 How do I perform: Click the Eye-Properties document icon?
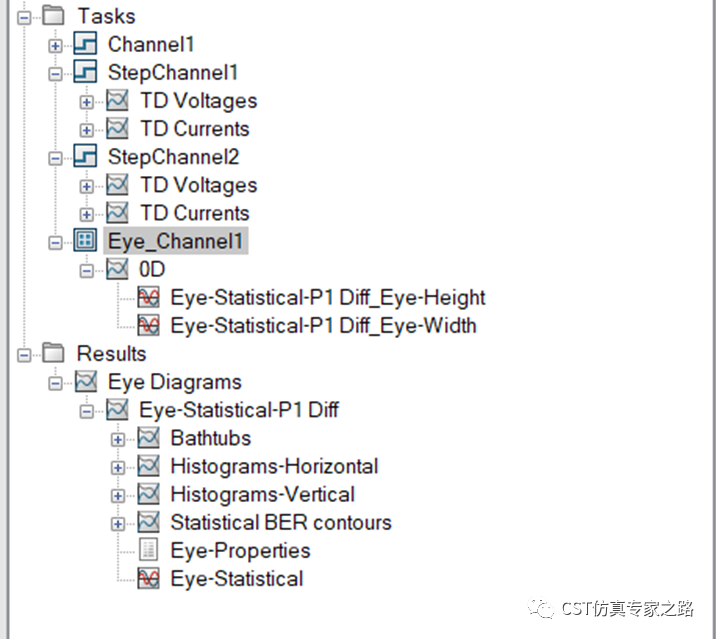coord(148,551)
